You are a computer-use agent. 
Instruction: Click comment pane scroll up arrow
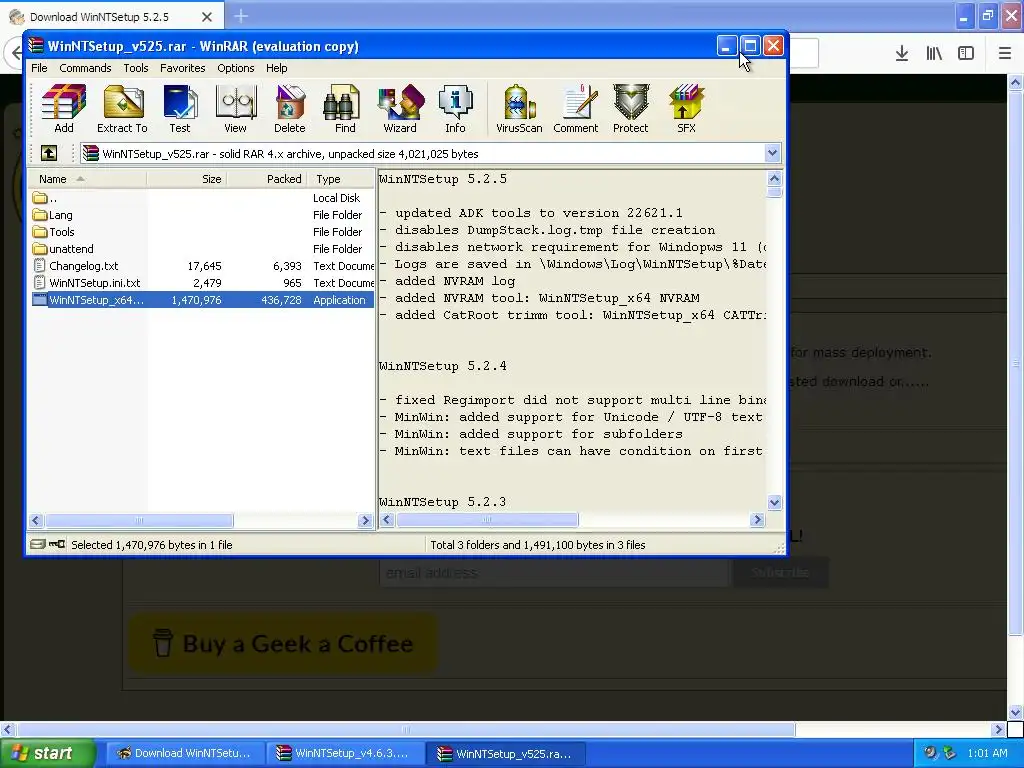[x=775, y=178]
